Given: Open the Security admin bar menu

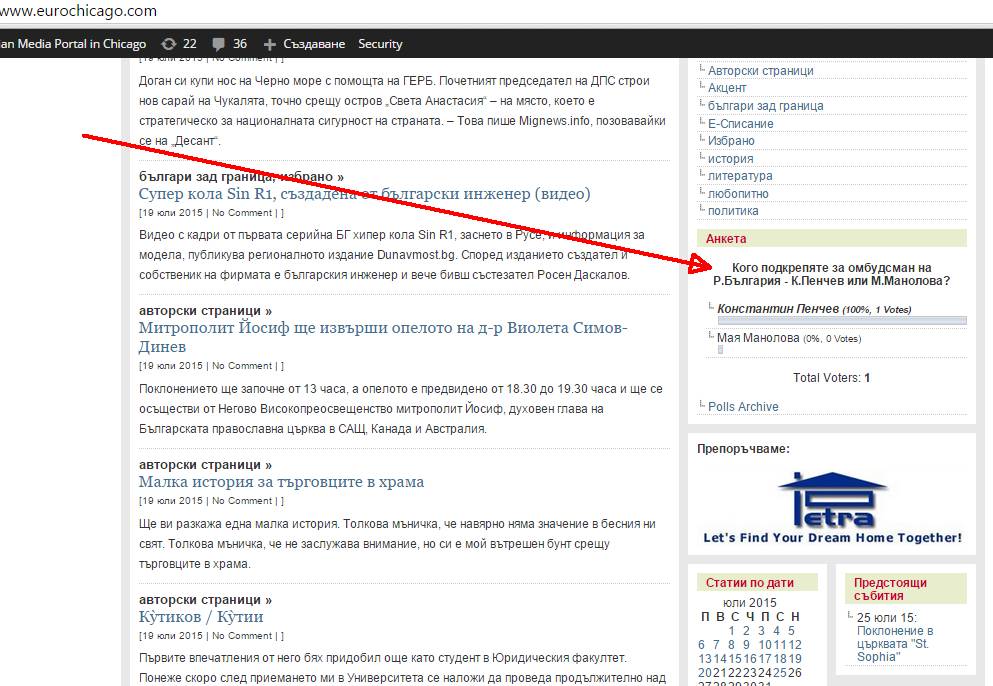Looking at the screenshot, I should (380, 44).
